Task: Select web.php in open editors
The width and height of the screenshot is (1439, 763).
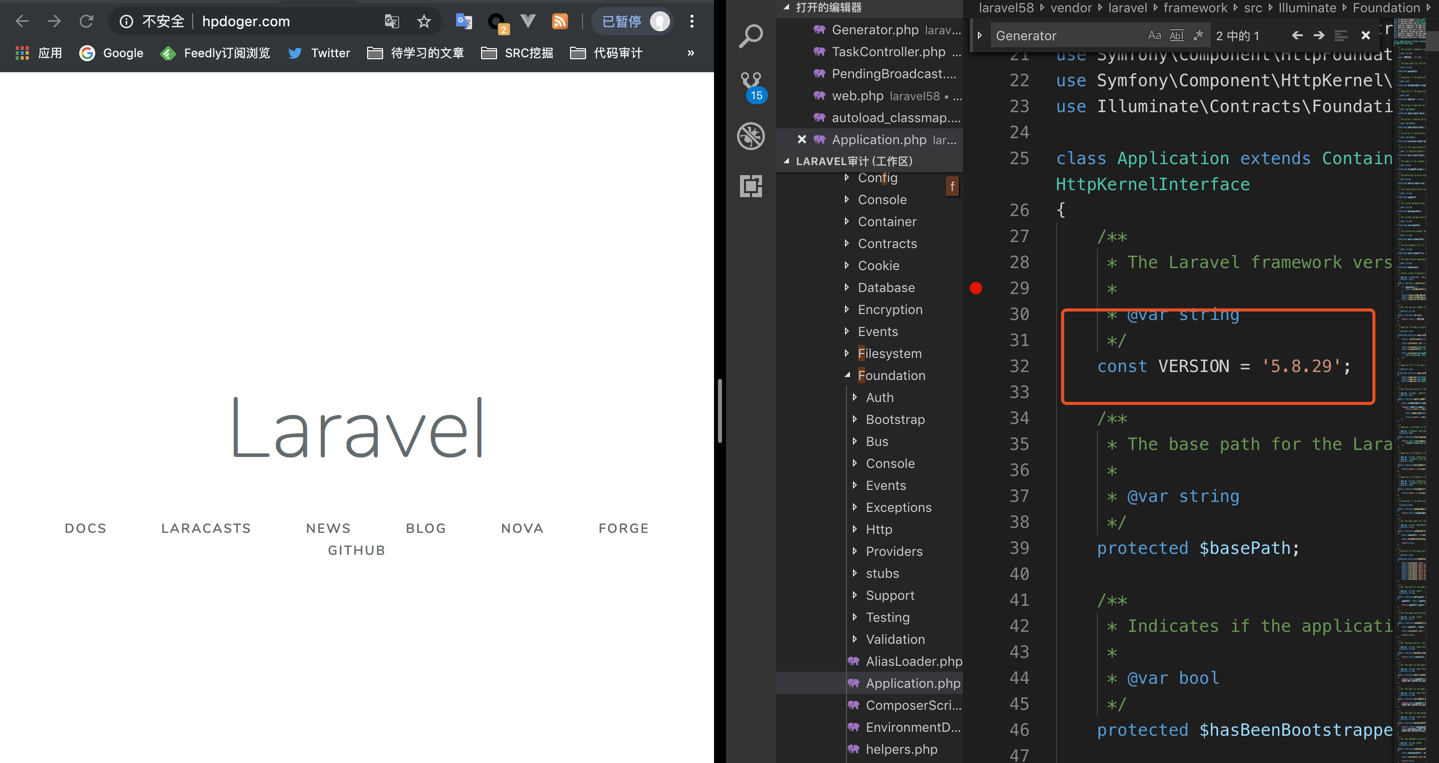Action: click(x=857, y=96)
